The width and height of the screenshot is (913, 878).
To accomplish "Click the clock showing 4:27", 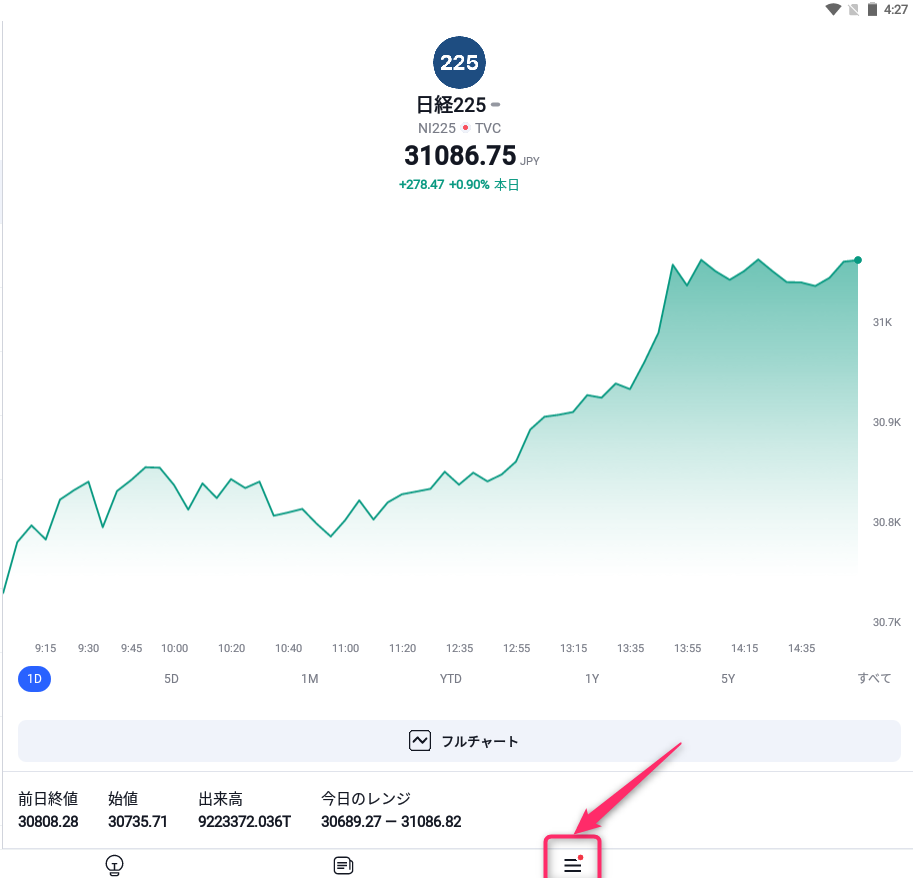I will click(896, 9).
